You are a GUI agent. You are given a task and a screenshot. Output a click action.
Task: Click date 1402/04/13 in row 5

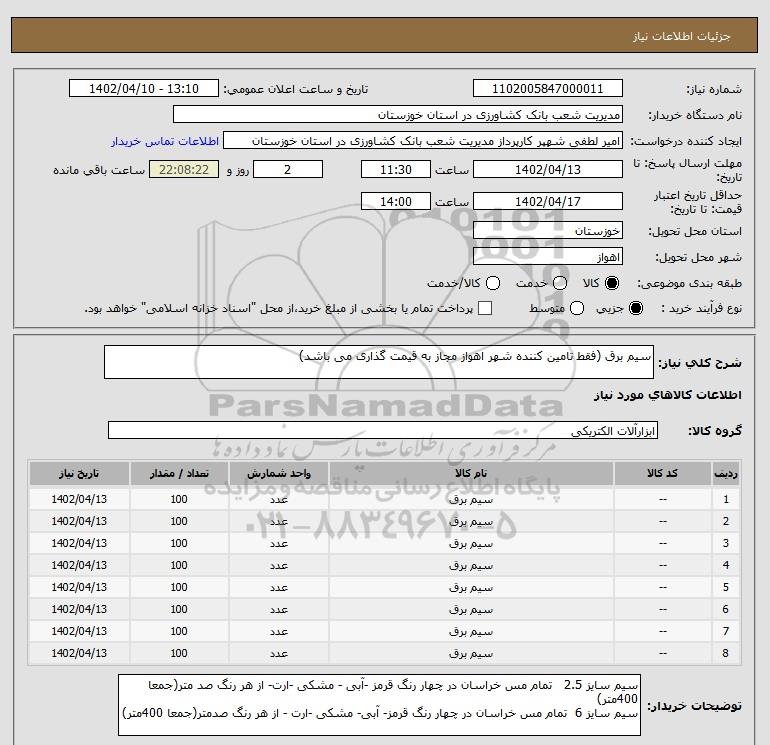tap(79, 587)
